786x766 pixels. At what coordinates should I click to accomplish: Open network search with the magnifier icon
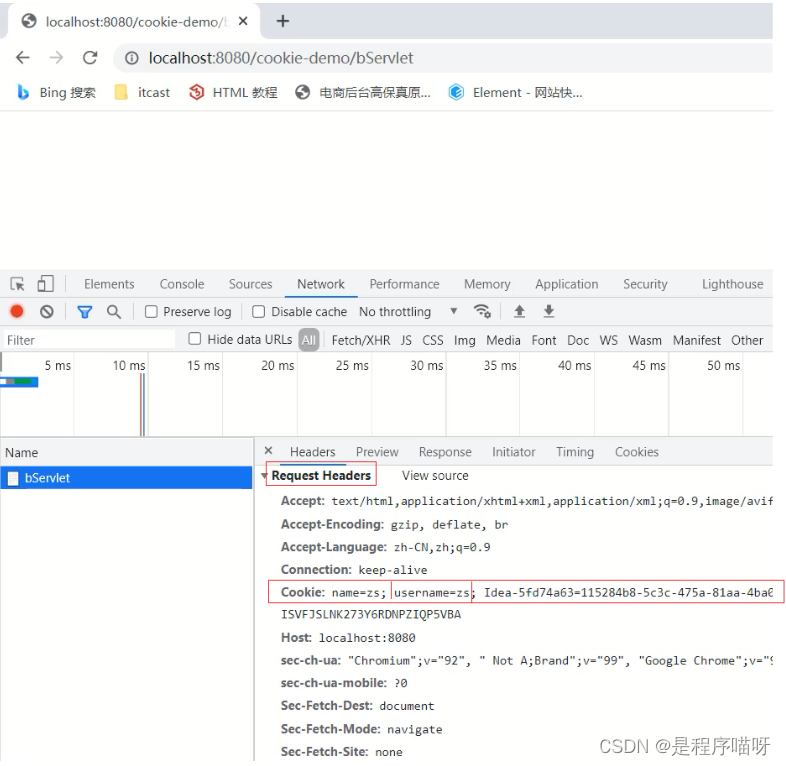point(114,312)
